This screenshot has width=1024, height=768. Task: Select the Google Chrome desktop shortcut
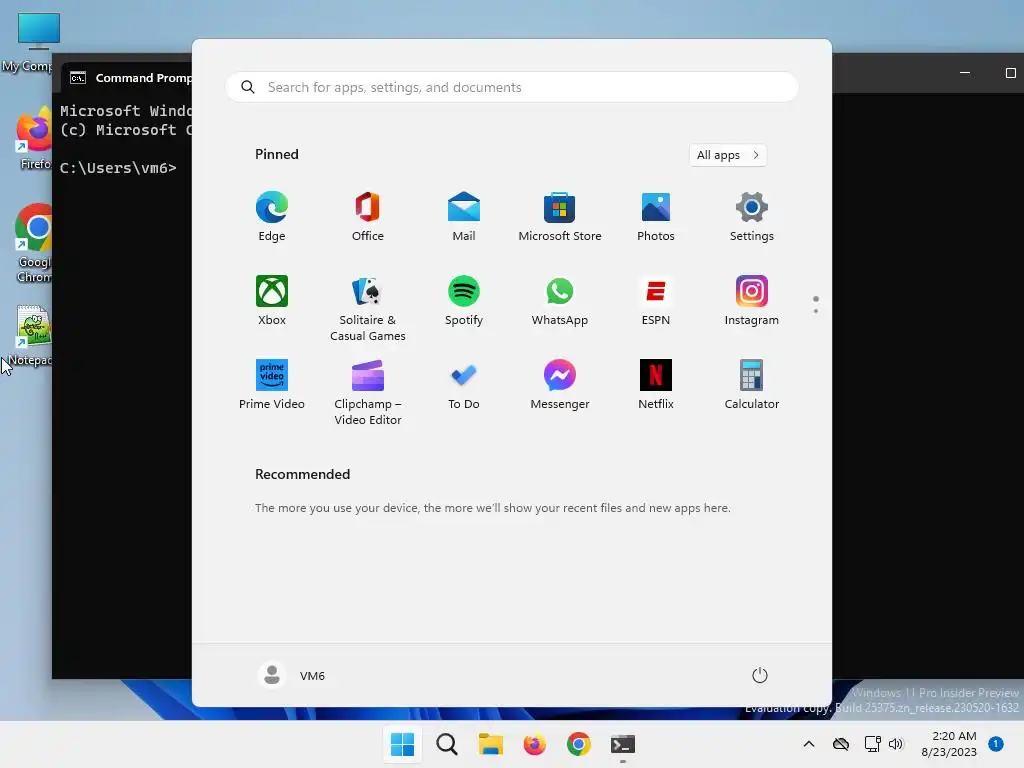click(x=33, y=243)
